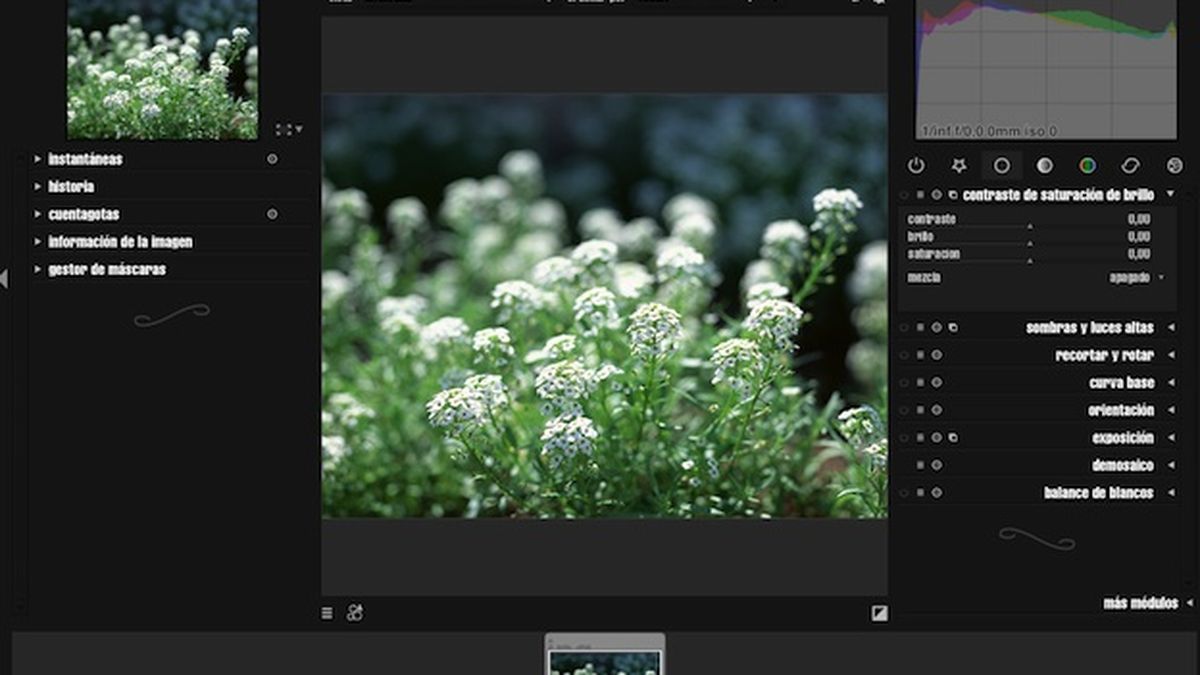The width and height of the screenshot is (1200, 675).
Task: Select the tone modules group icon
Action: point(1044,164)
